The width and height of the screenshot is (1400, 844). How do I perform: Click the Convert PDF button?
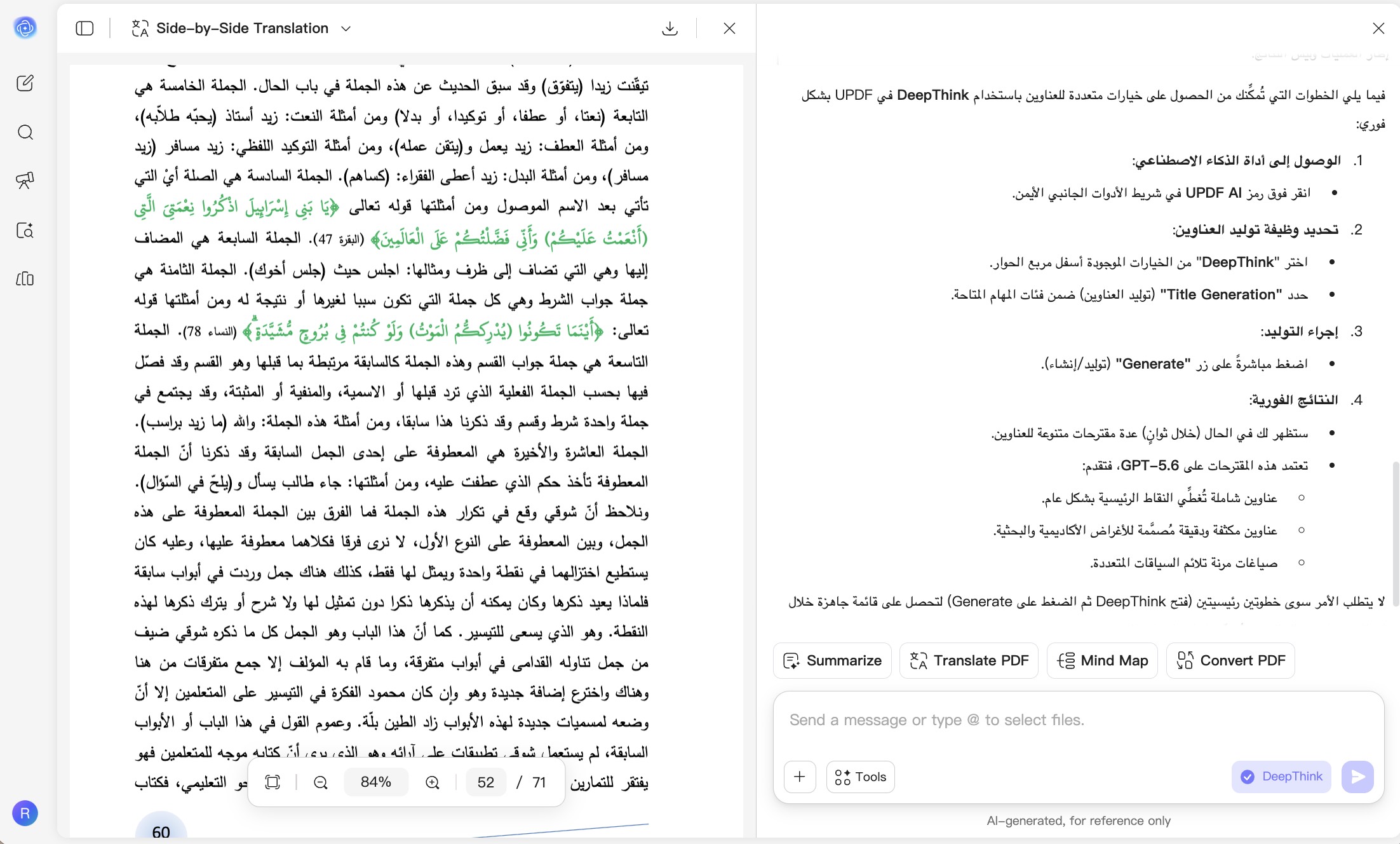point(1230,660)
